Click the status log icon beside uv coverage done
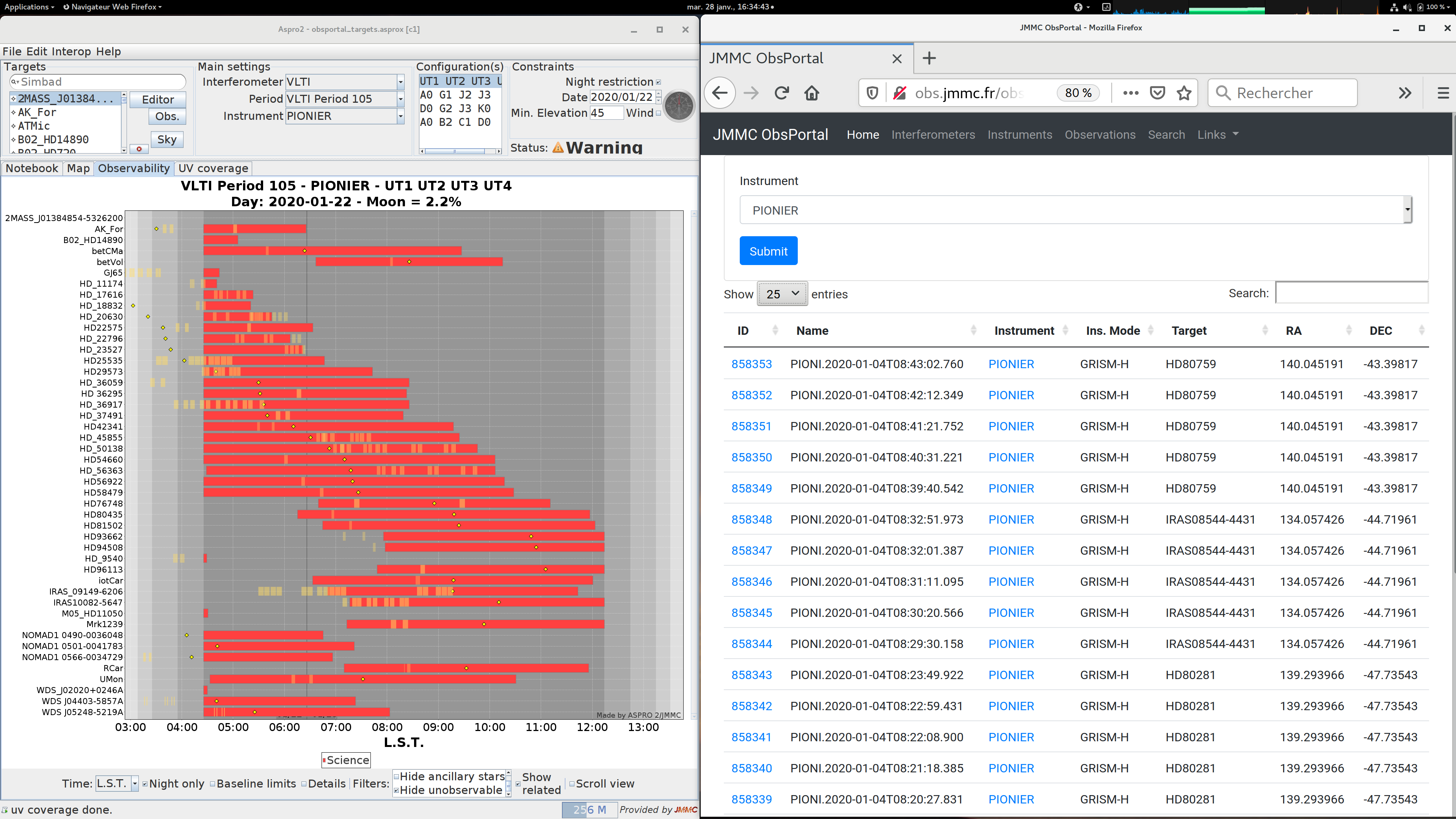Screen dimensions: 1456x819 pyautogui.click(x=5, y=810)
